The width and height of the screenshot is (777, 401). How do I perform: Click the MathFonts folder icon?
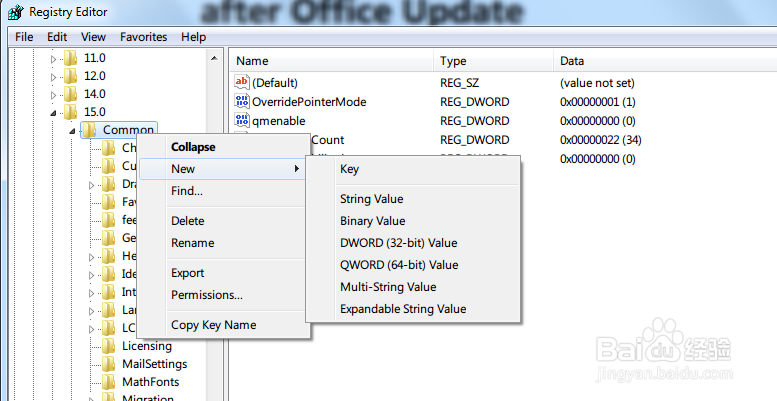[109, 382]
